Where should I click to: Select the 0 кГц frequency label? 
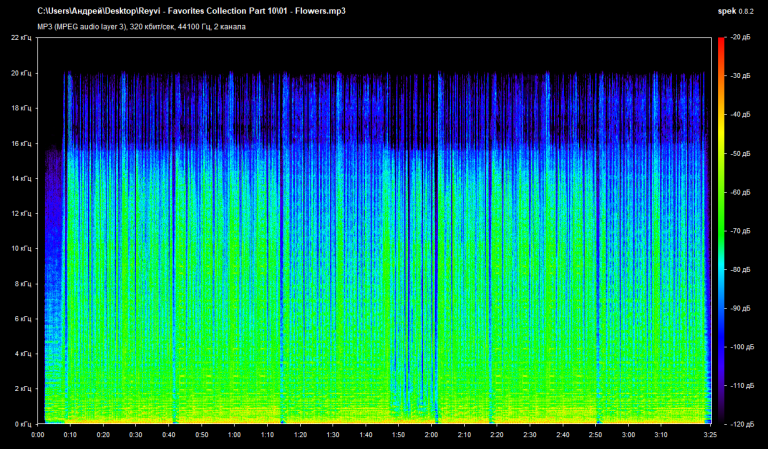[23, 424]
